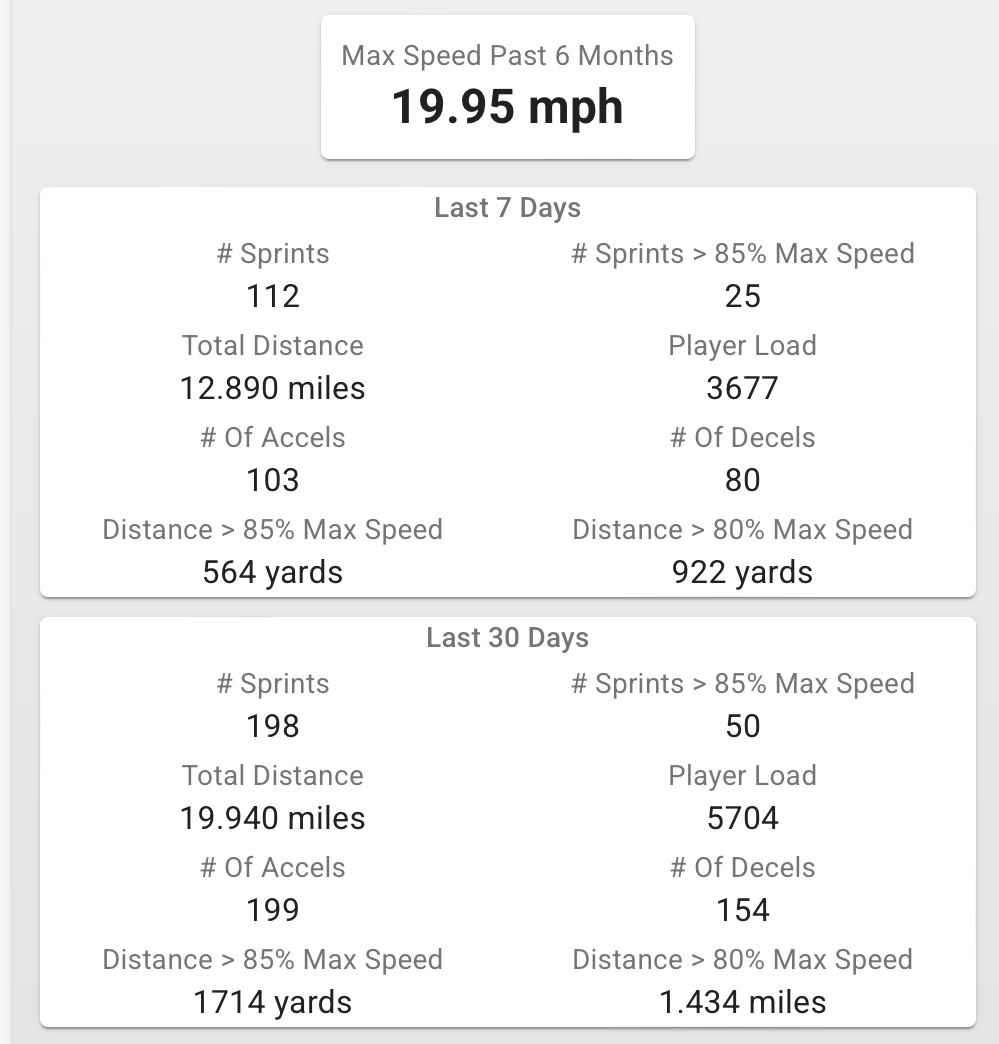The height and width of the screenshot is (1044, 999).
Task: Select the 198 sprints value
Action: coord(273,726)
